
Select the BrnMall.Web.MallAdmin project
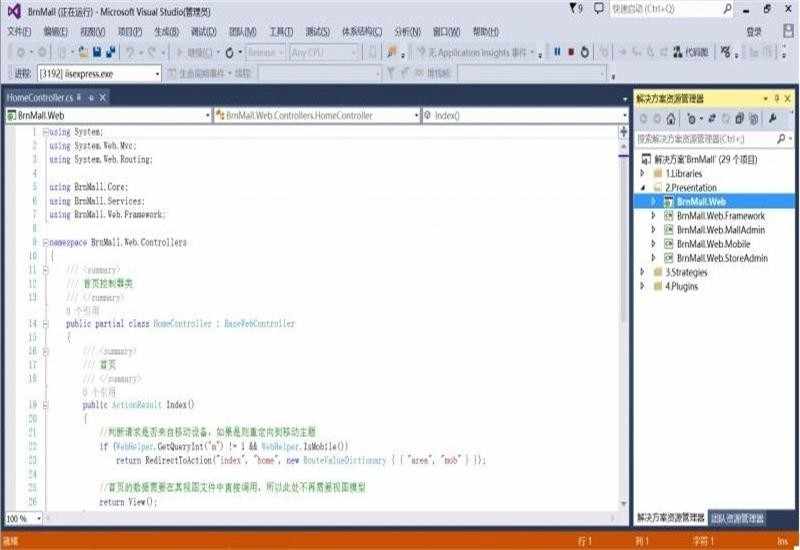click(720, 230)
